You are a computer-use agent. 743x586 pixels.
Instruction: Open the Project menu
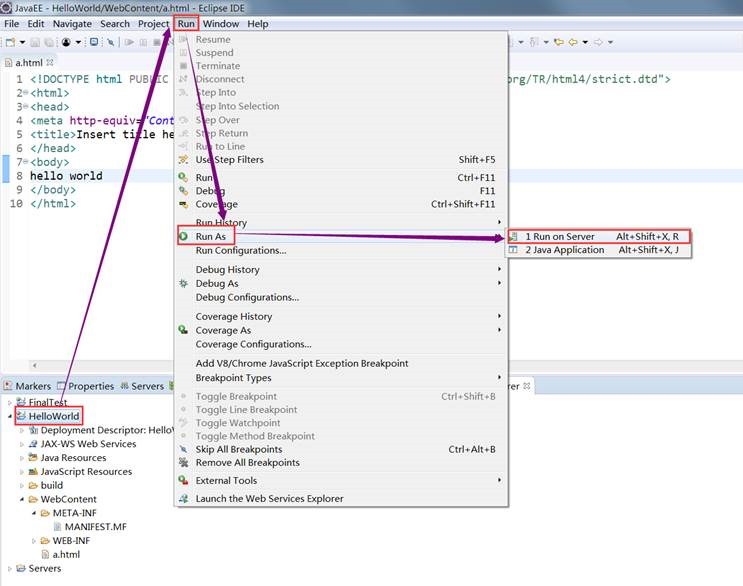click(x=153, y=24)
